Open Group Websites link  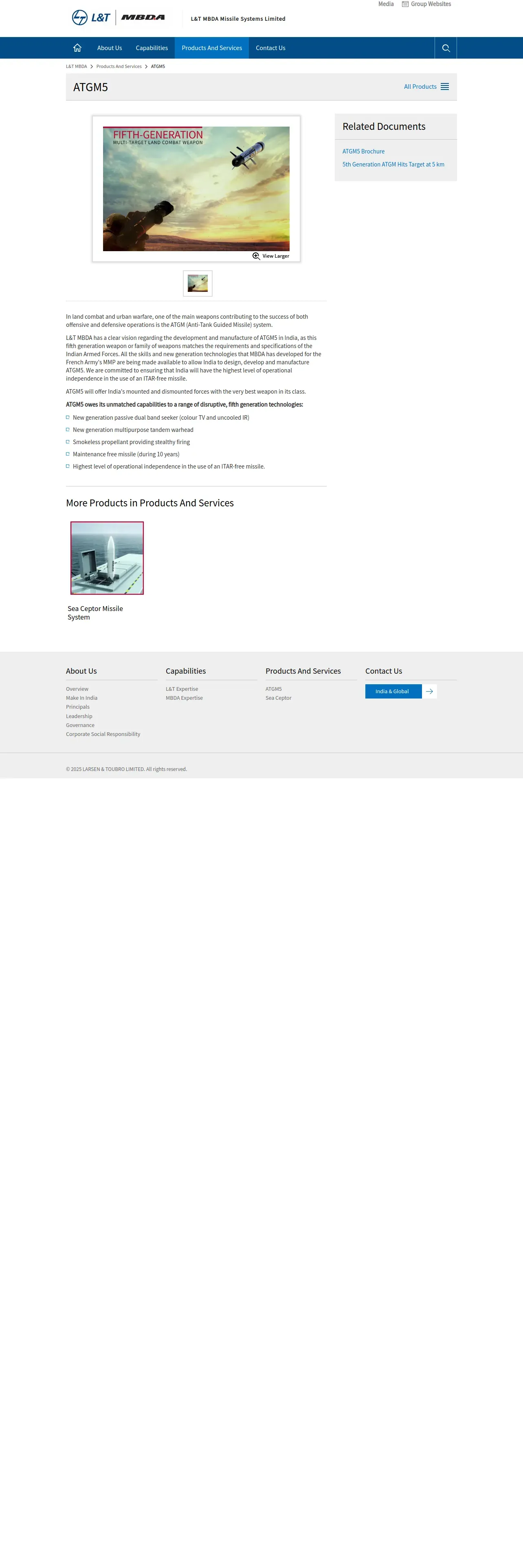point(431,4)
